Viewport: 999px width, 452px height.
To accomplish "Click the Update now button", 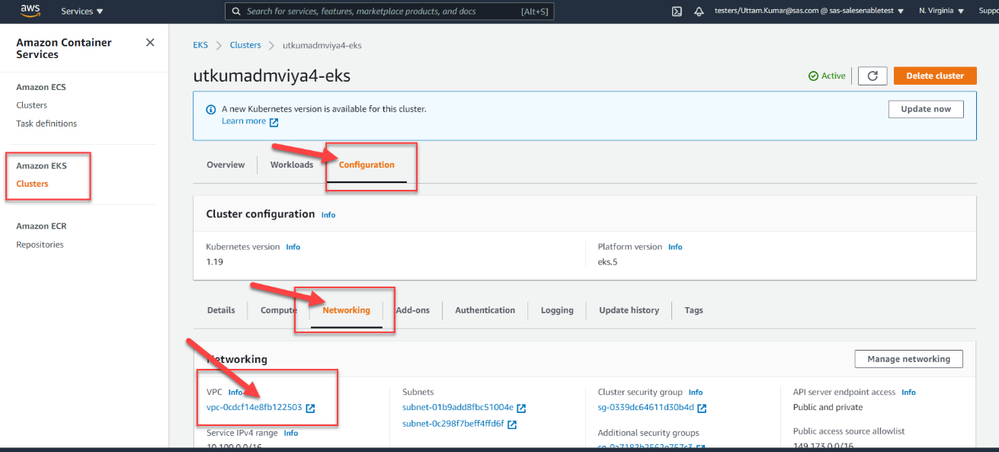I will (x=925, y=109).
